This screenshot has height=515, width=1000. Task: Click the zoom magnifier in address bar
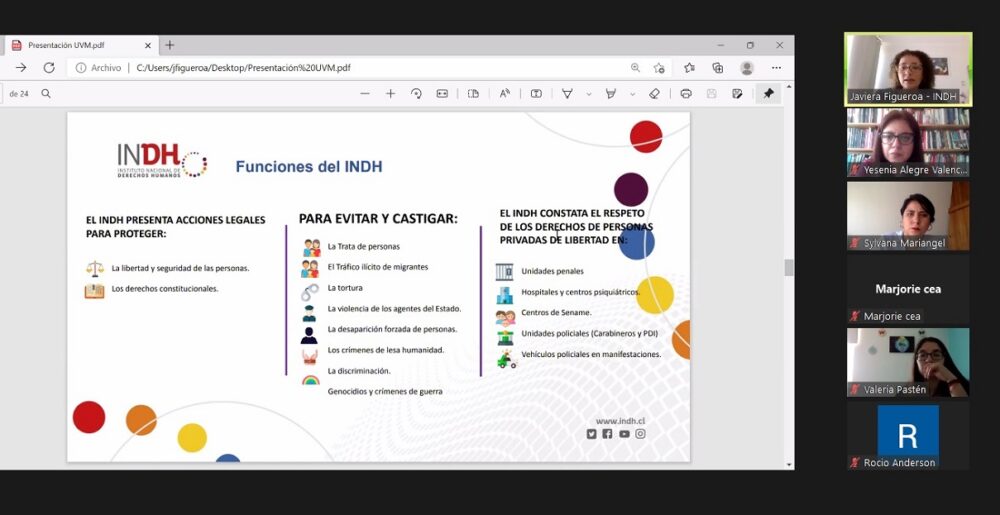click(x=635, y=68)
